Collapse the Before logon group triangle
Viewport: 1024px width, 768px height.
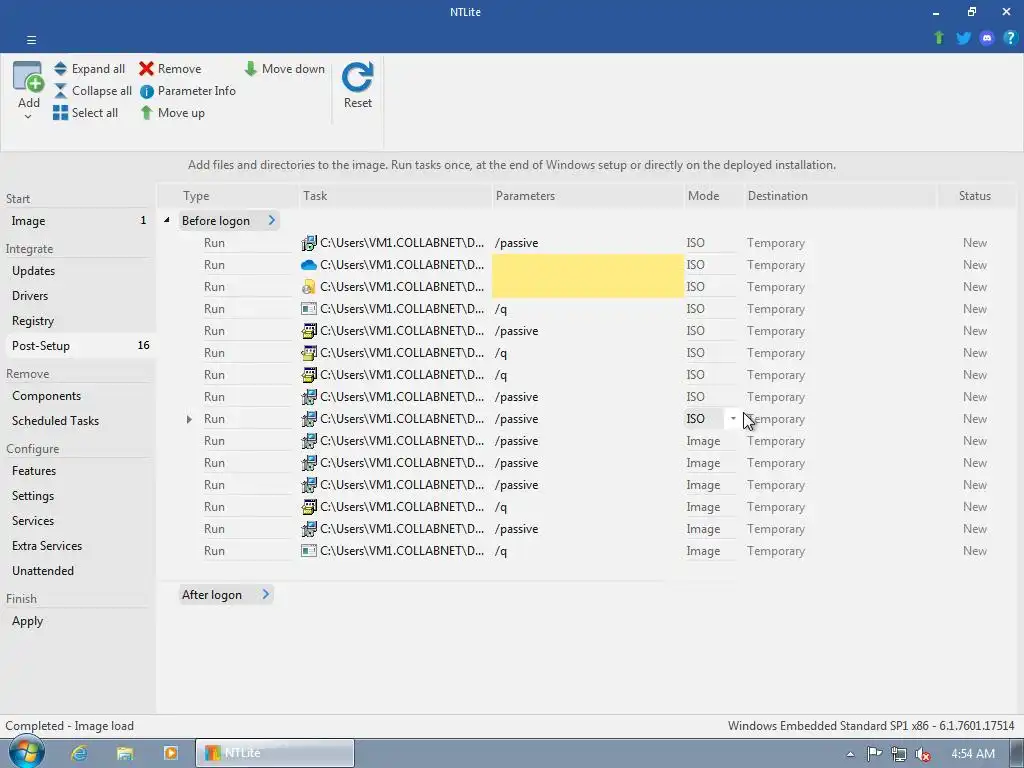(x=167, y=221)
